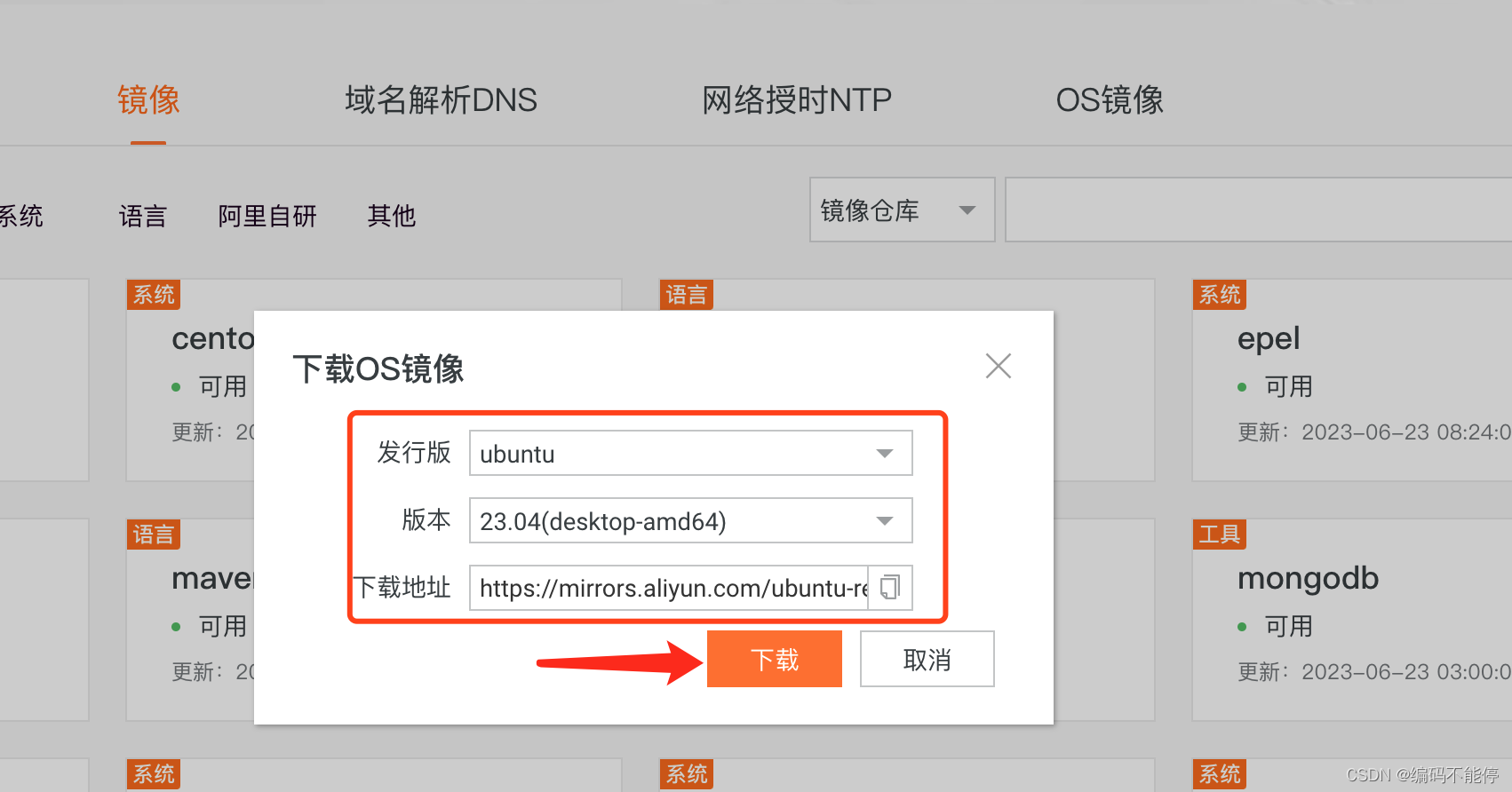
Task: Click the orange 下载 button
Action: [x=775, y=659]
